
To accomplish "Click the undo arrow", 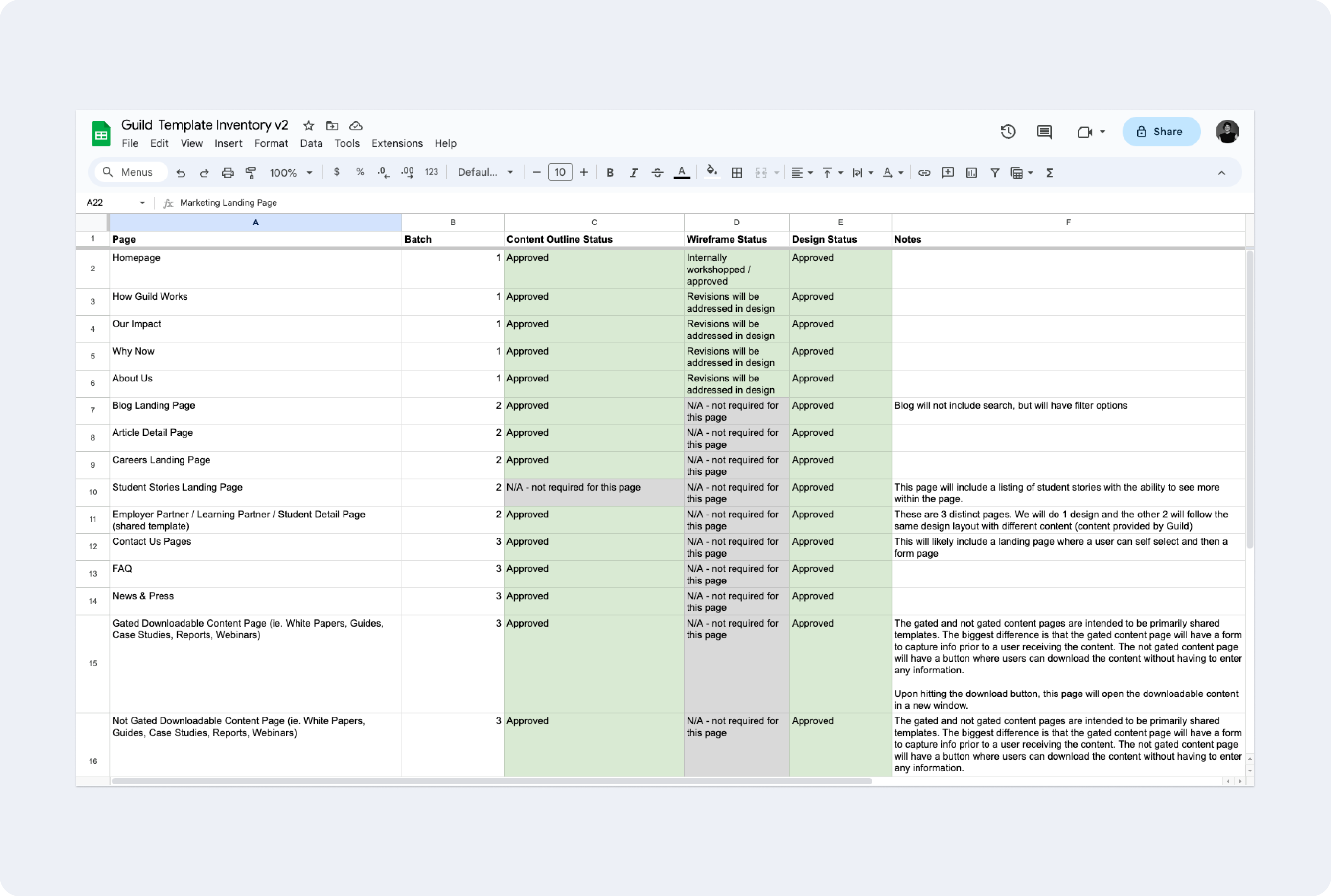I will point(181,173).
